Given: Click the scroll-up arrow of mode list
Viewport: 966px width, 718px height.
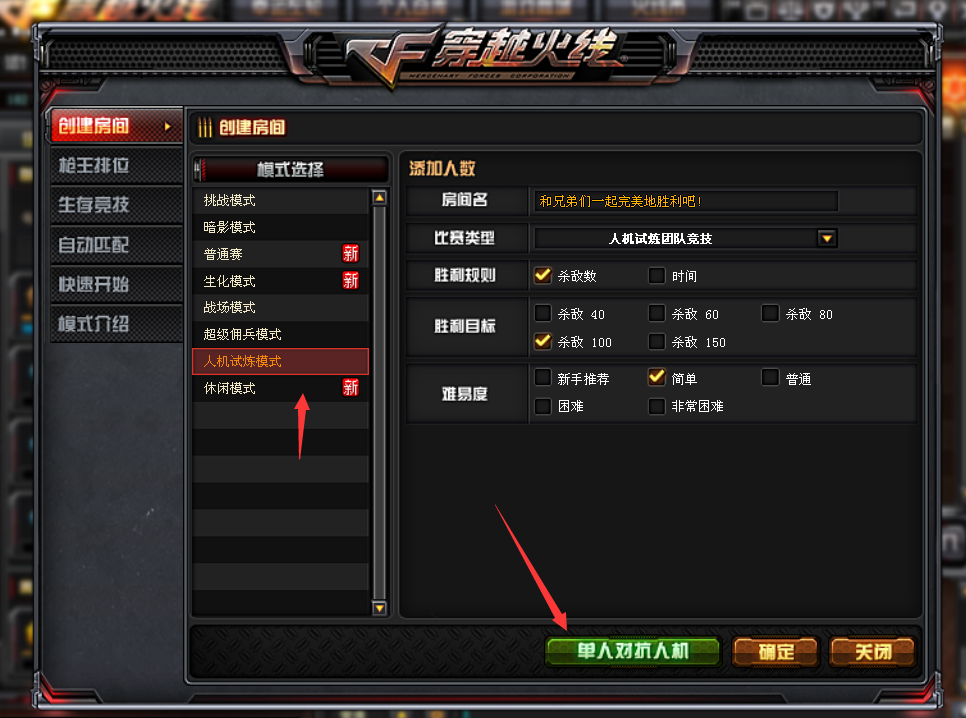Looking at the screenshot, I should point(380,197).
